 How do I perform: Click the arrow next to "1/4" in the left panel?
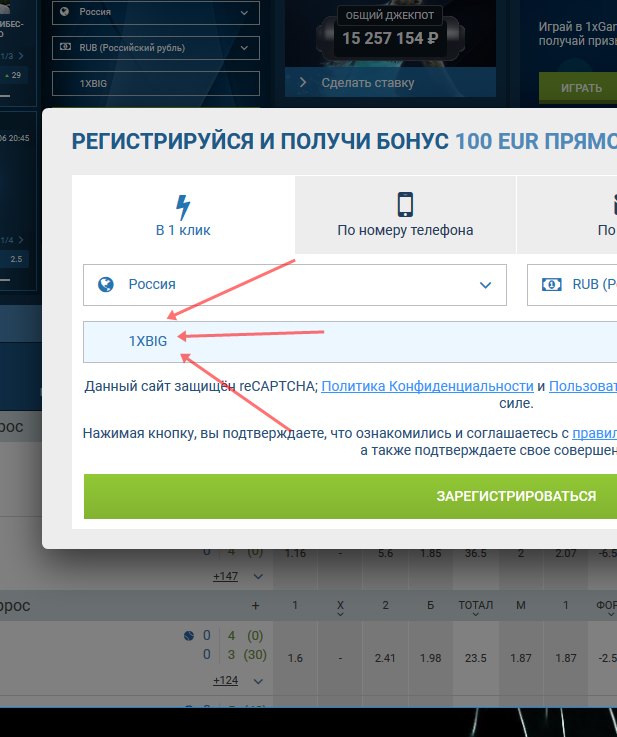tap(20, 240)
